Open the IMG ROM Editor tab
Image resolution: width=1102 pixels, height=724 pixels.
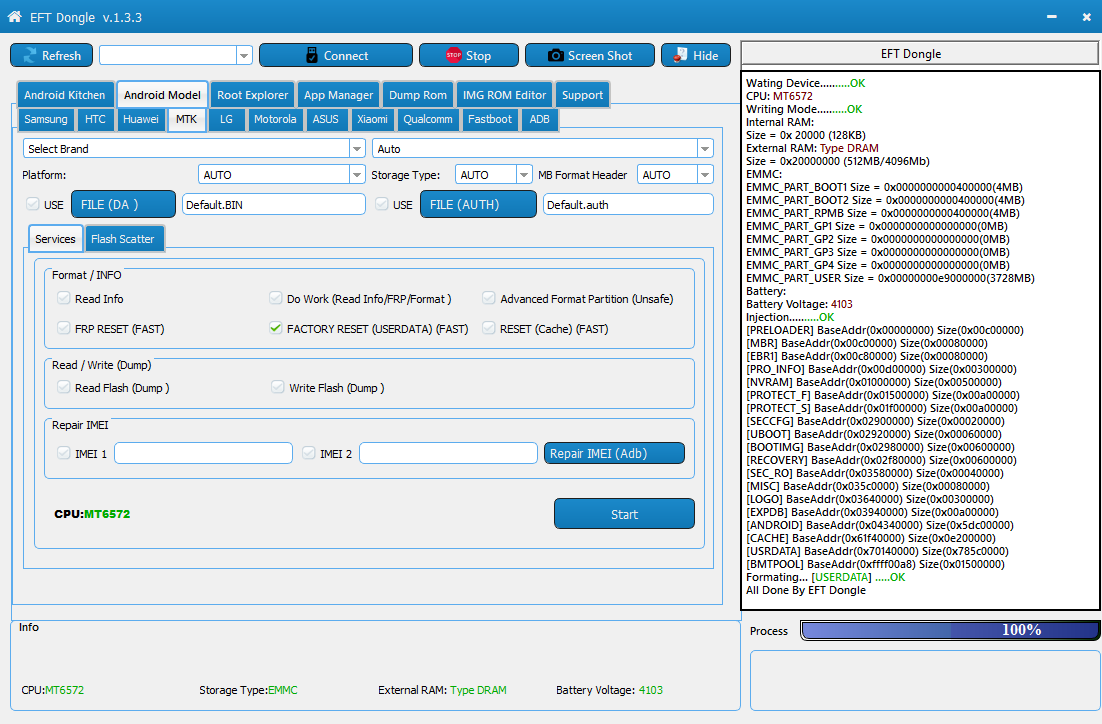[x=504, y=95]
